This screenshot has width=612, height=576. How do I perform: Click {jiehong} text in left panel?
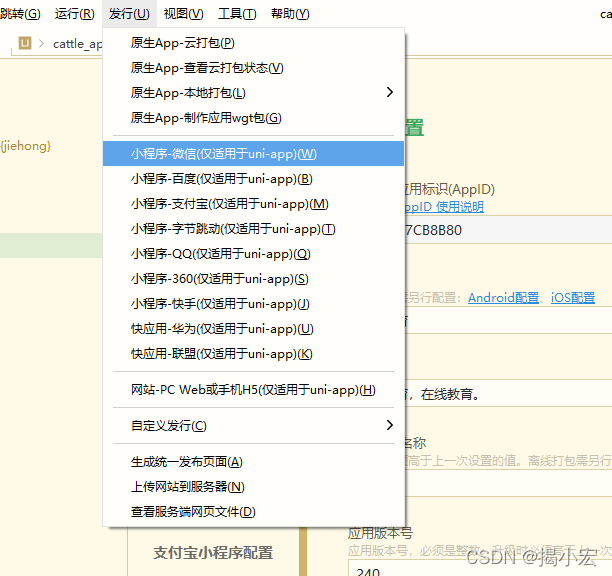[x=26, y=146]
